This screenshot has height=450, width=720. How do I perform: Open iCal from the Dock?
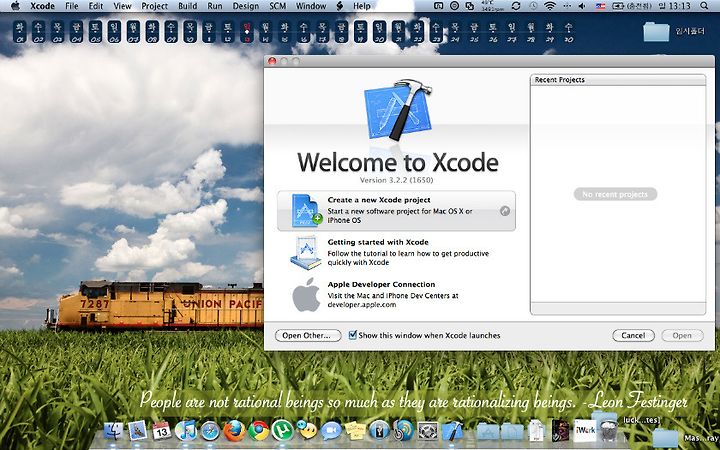(x=162, y=431)
